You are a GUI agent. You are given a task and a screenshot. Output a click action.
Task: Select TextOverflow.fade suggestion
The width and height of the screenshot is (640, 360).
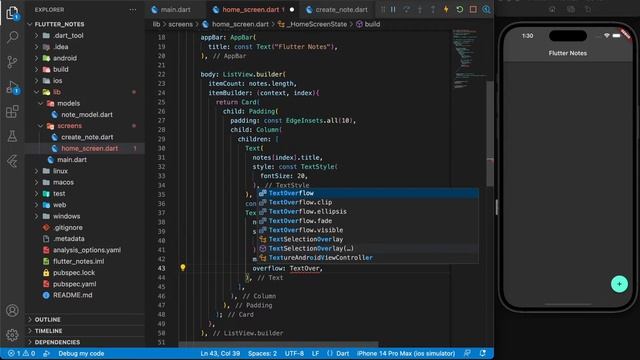368,221
